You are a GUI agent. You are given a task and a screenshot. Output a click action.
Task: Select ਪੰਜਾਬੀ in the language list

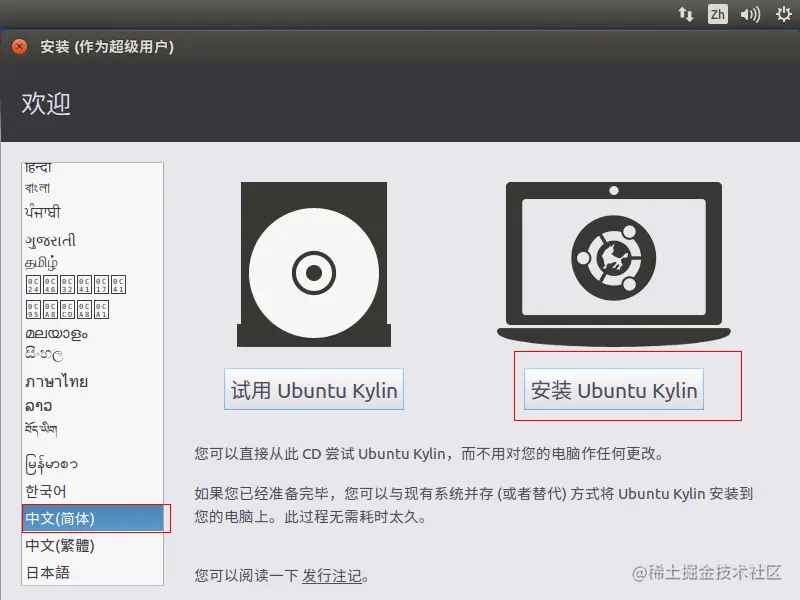click(x=93, y=211)
